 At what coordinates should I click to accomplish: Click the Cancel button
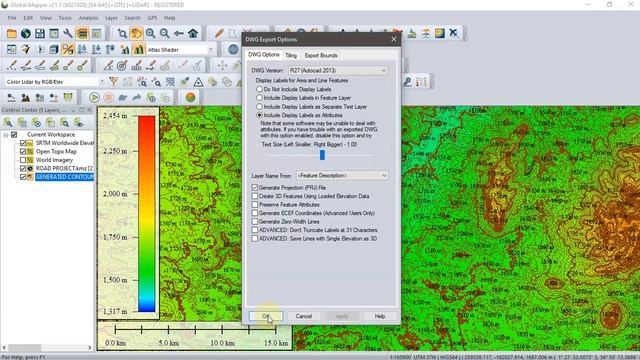coord(304,316)
